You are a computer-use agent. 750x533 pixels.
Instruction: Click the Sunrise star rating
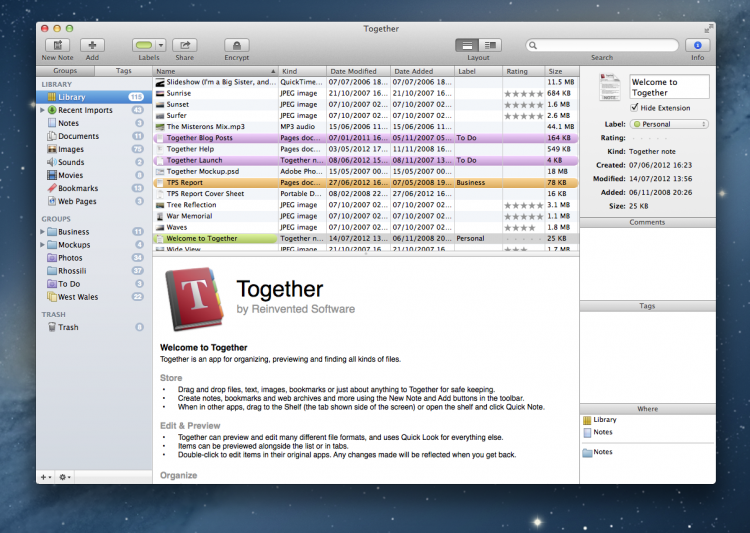pyautogui.click(x=524, y=94)
